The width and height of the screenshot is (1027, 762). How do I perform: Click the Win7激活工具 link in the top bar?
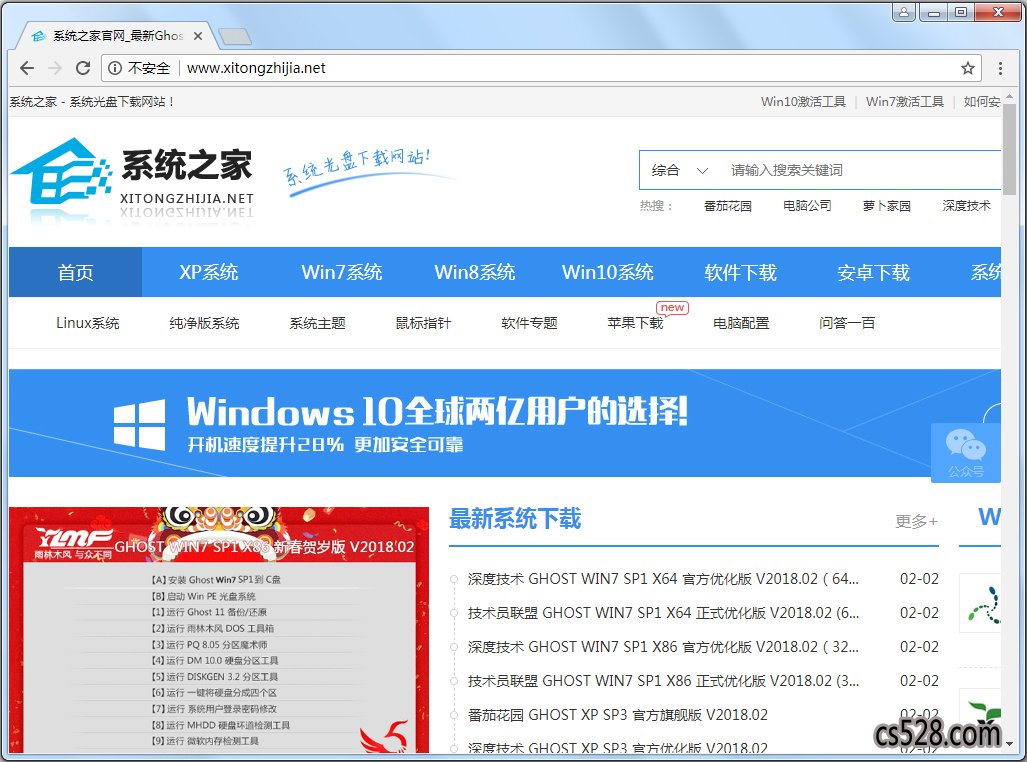coord(905,102)
